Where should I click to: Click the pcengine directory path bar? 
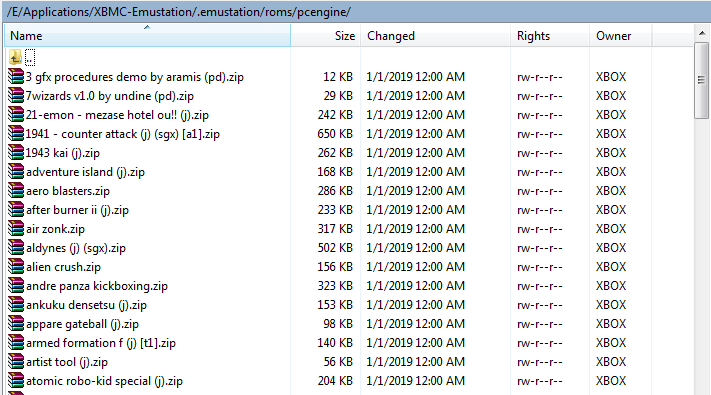pos(356,12)
